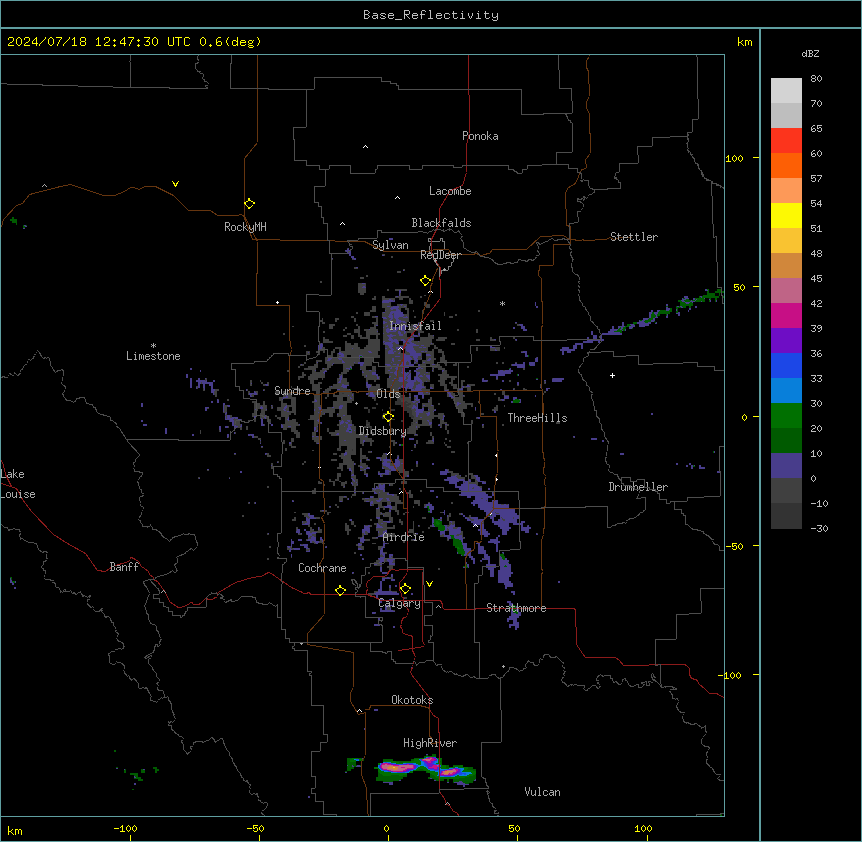This screenshot has width=862, height=842.
Task: Click the ThreeHills label
Action: [537, 418]
